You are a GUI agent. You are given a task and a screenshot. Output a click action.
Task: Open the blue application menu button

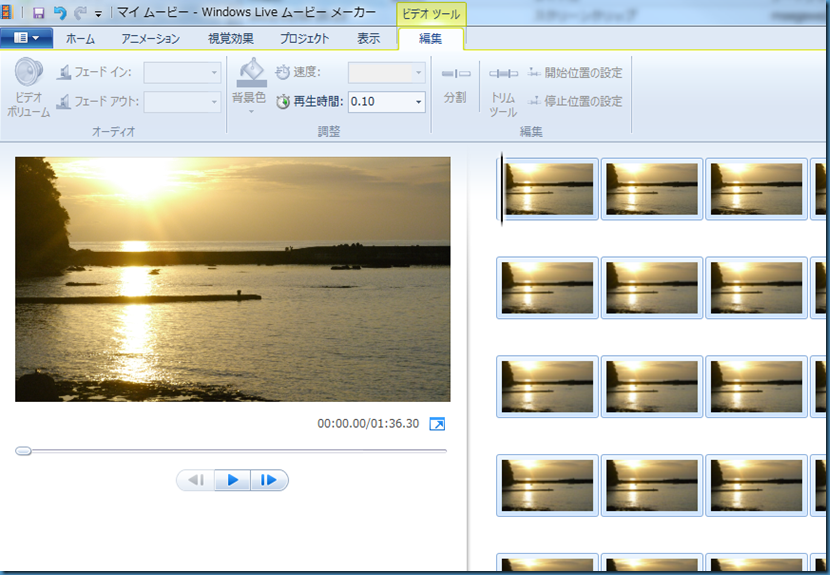click(26, 38)
